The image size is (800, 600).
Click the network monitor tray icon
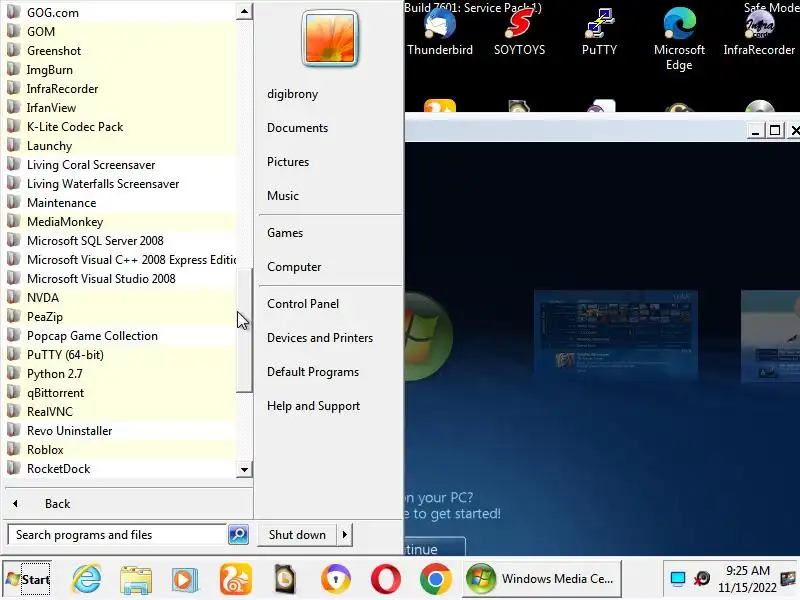[x=678, y=579]
